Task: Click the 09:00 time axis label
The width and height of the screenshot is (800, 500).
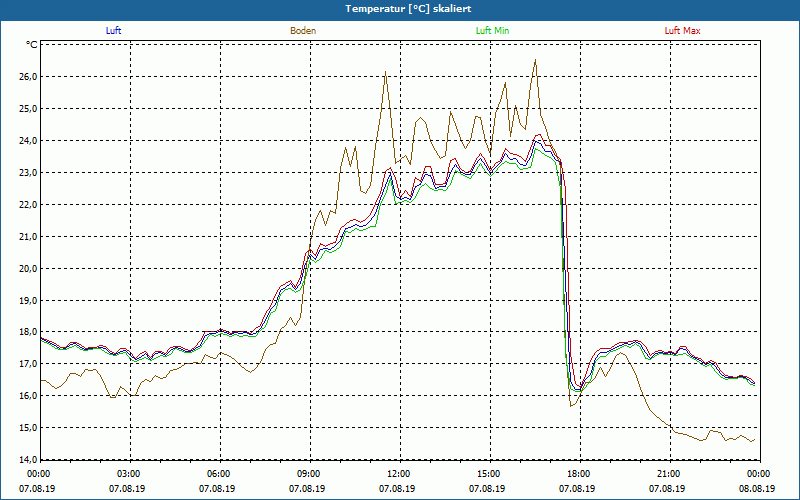Action: pyautogui.click(x=311, y=474)
